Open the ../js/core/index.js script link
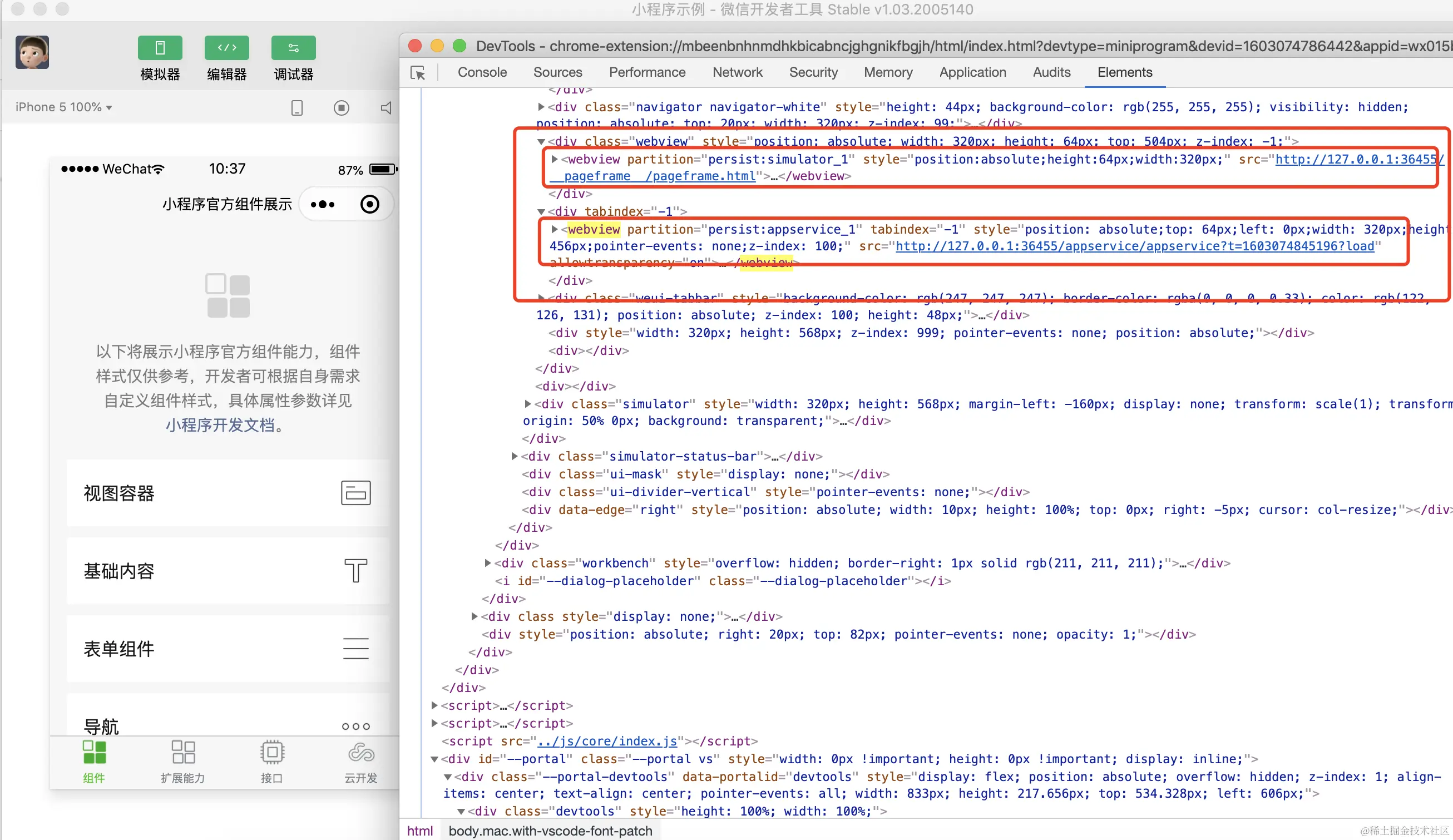This screenshot has width=1453, height=840. click(x=606, y=742)
